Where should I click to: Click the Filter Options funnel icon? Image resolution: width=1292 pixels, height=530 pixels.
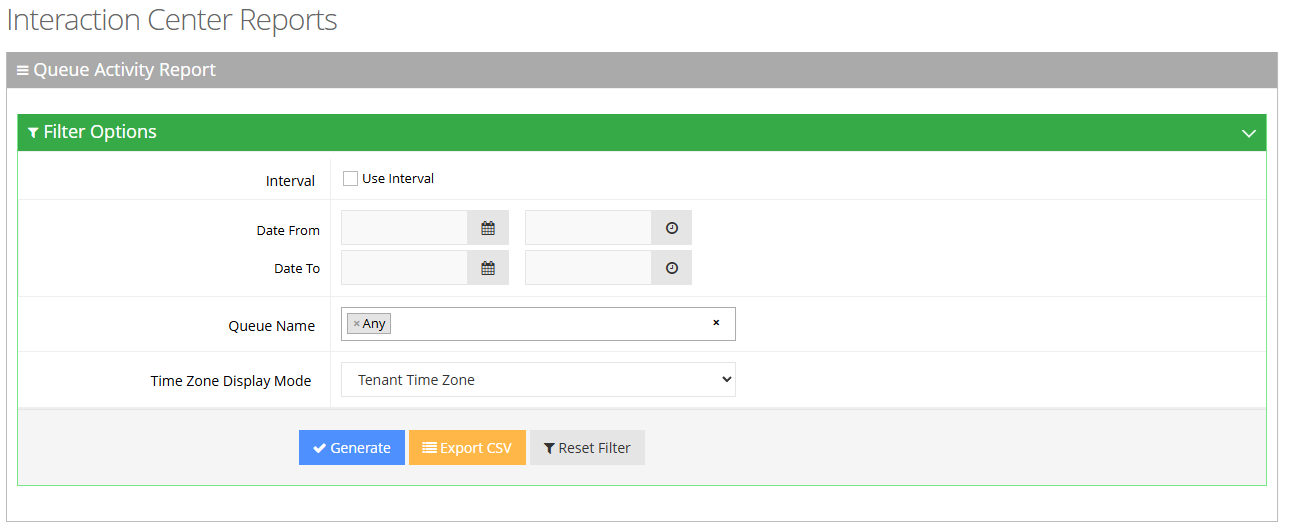[x=33, y=132]
